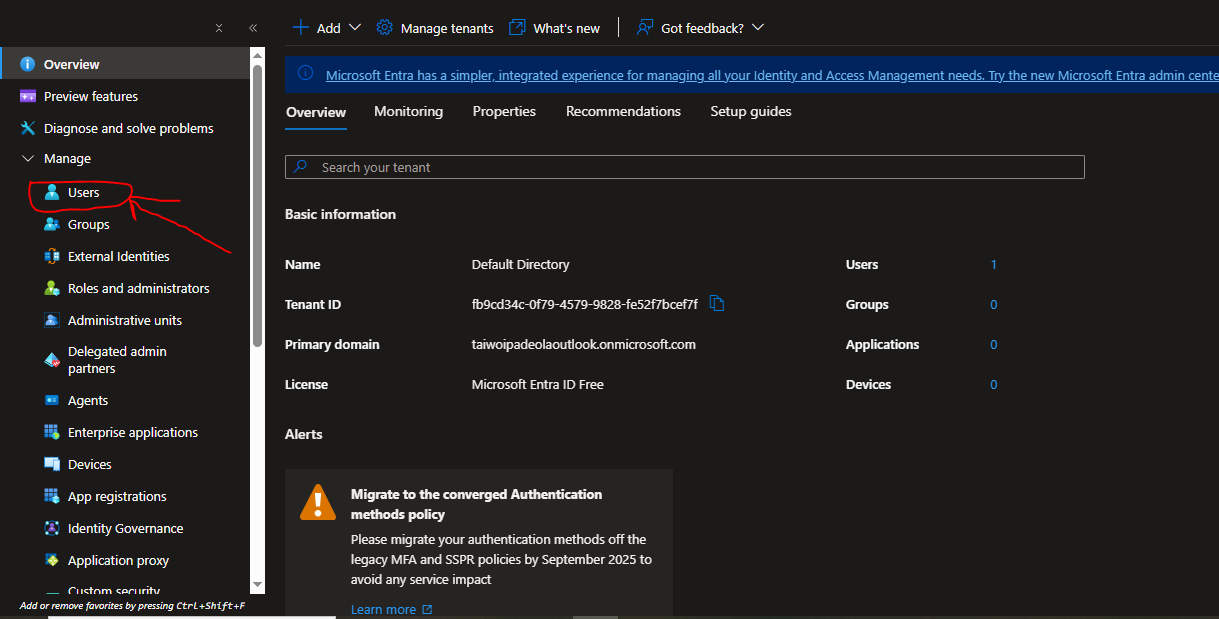The image size is (1219, 619).
Task: Copy the Tenant ID to clipboard
Action: coord(716,303)
